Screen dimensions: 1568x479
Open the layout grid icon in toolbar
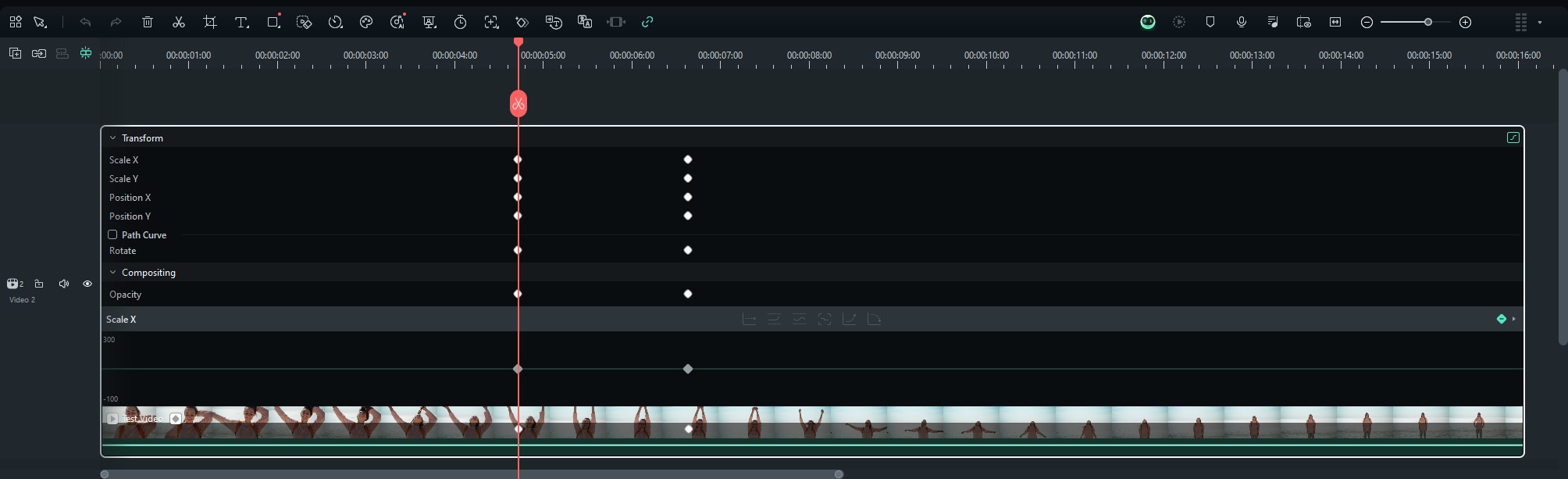pyautogui.click(x=16, y=22)
